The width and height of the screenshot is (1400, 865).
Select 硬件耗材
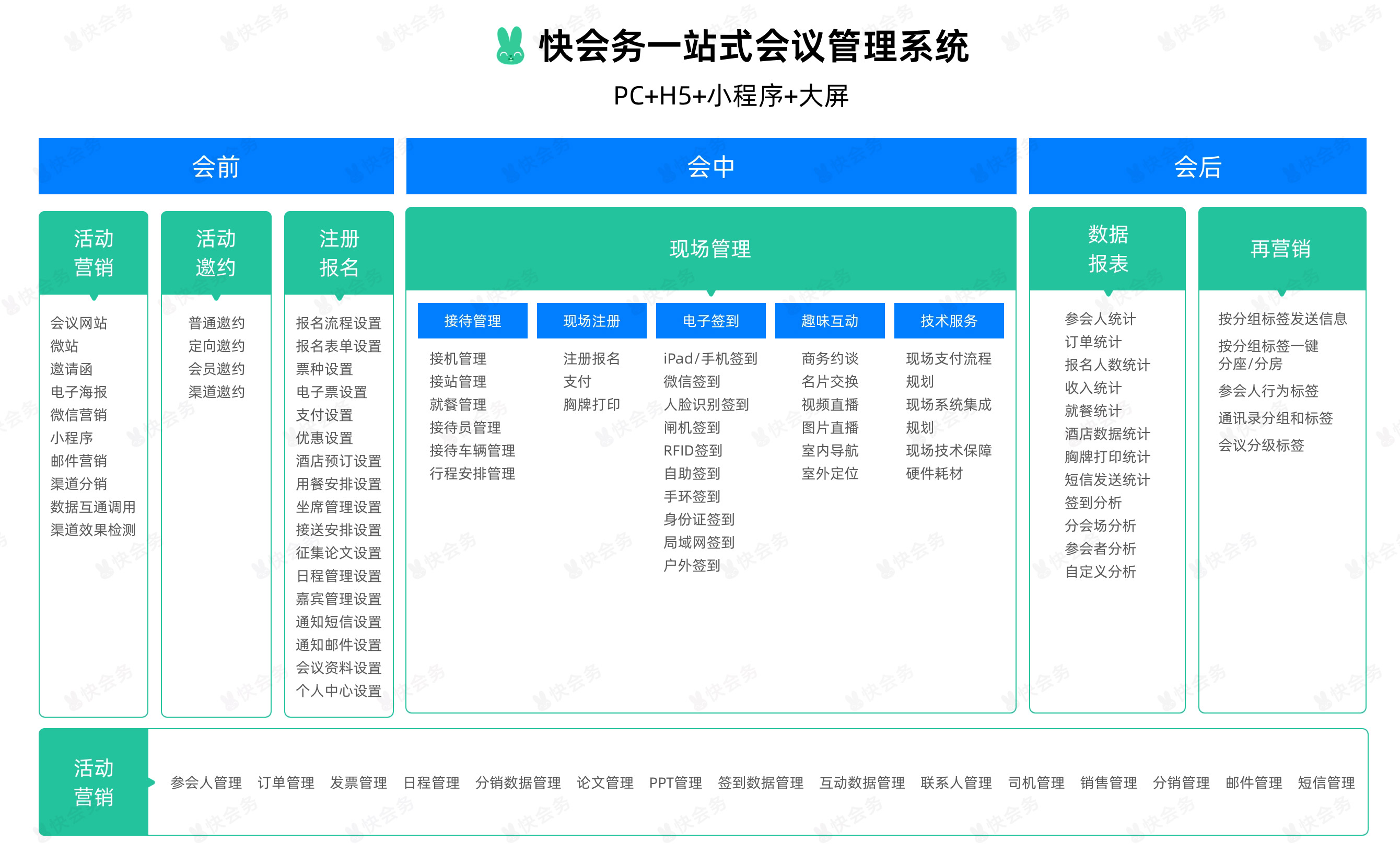coord(934,474)
